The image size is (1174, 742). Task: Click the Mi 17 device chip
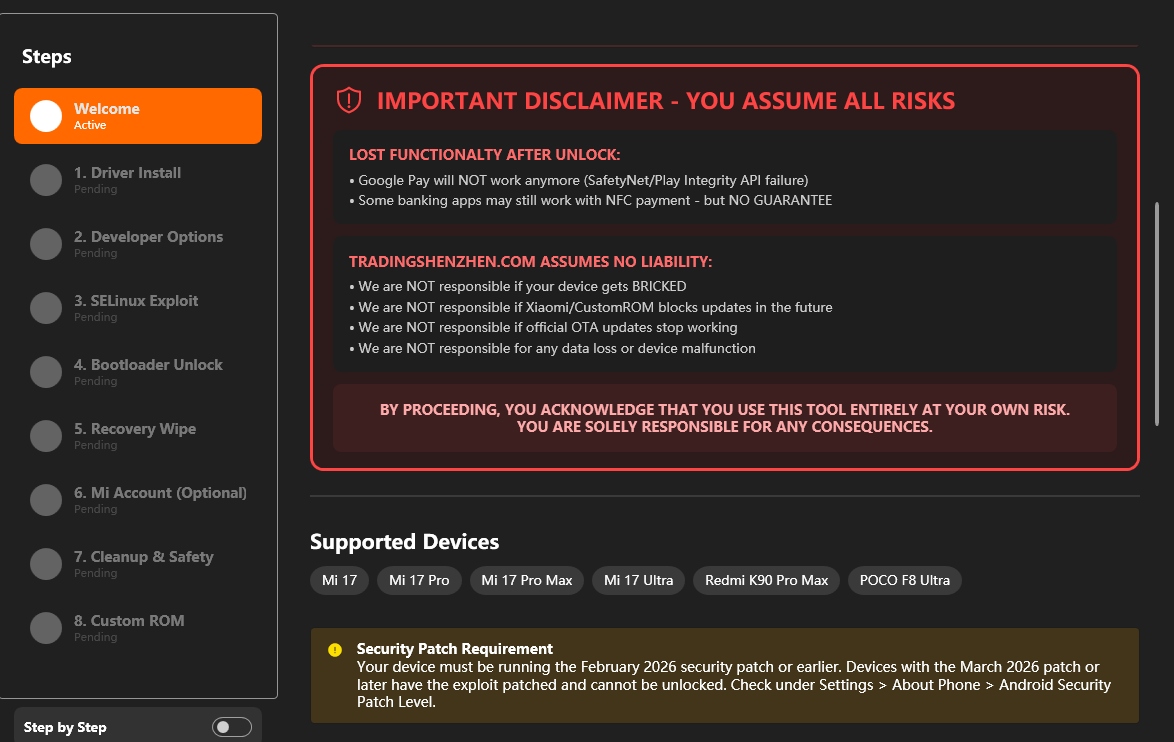[339, 581]
